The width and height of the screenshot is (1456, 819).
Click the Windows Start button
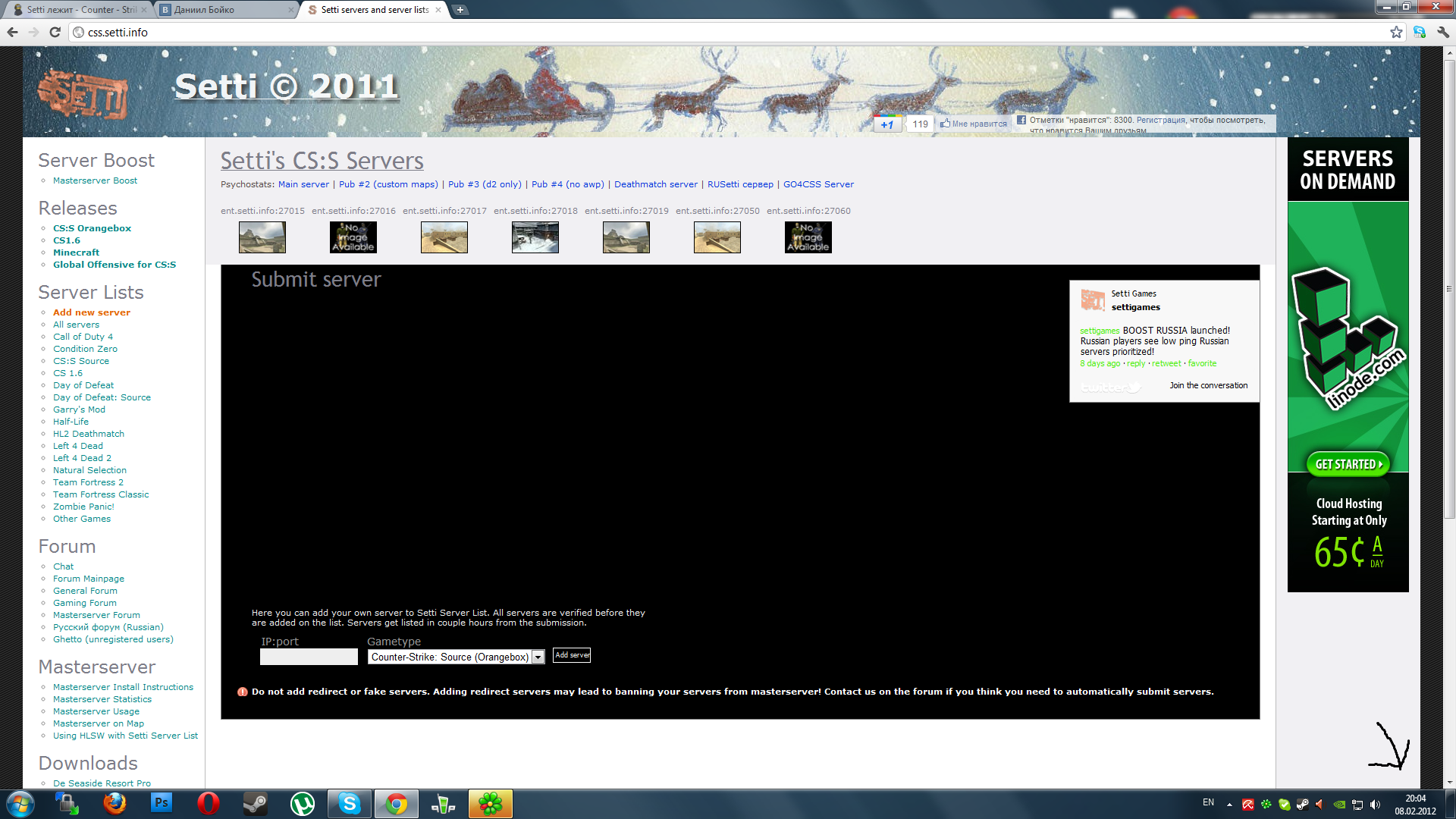tap(20, 803)
